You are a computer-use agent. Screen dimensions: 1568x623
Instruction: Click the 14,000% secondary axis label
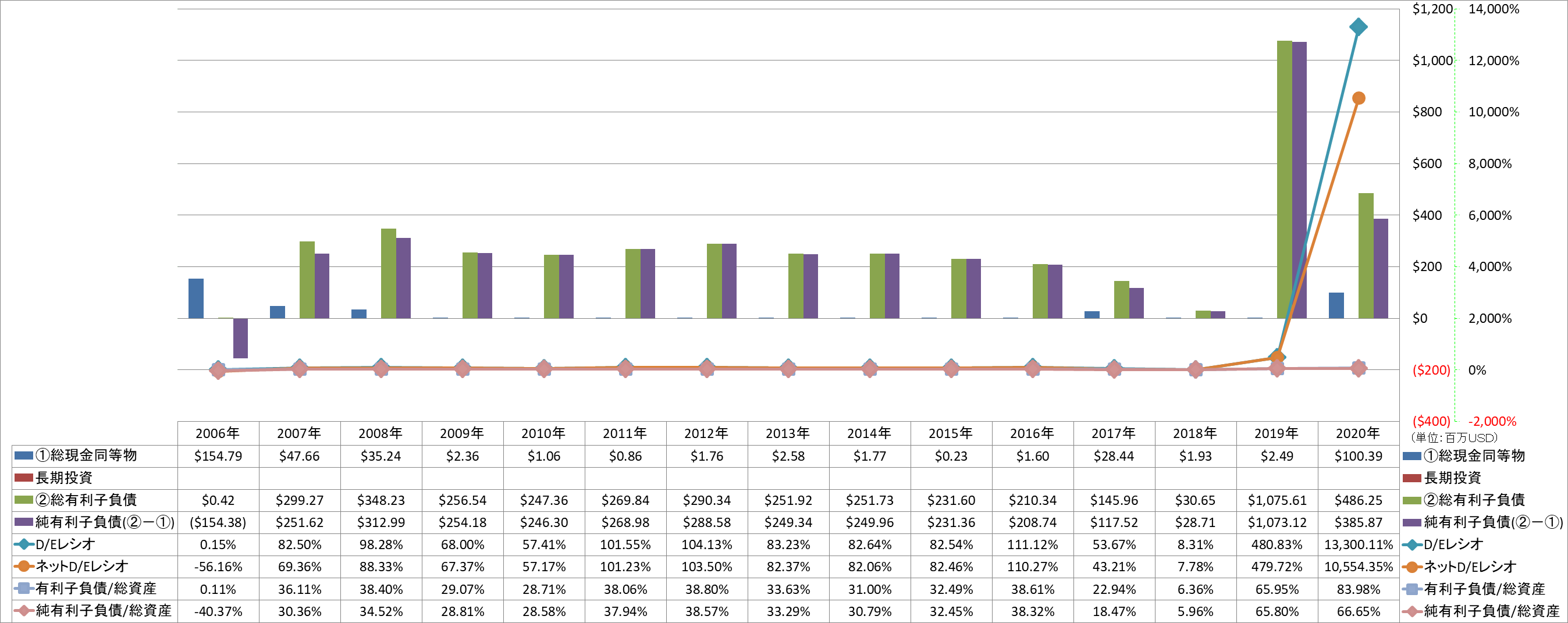pyautogui.click(x=1494, y=9)
